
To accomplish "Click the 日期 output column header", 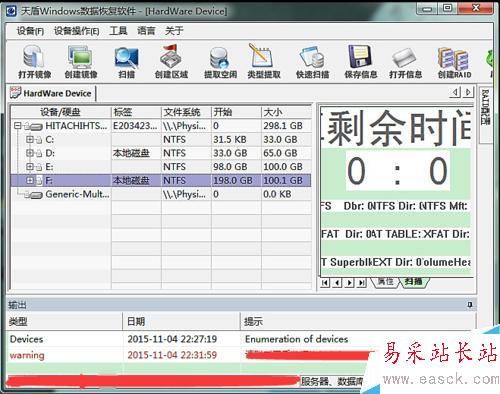I will [181, 322].
